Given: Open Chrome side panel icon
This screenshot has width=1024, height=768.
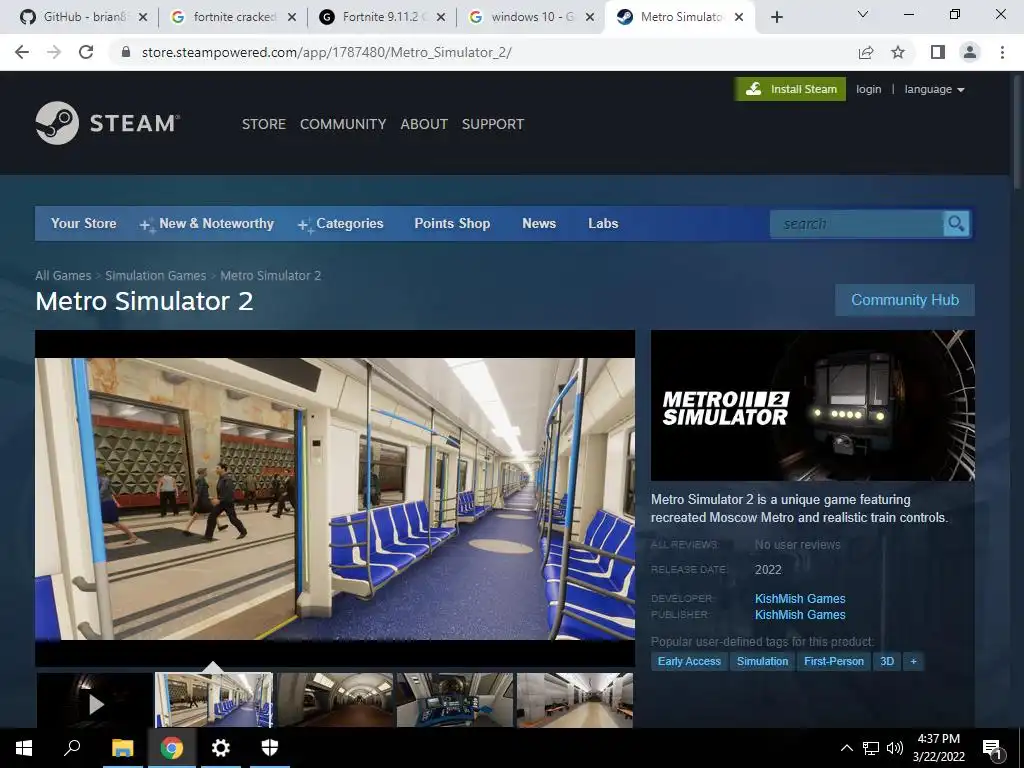Looking at the screenshot, I should (x=938, y=52).
